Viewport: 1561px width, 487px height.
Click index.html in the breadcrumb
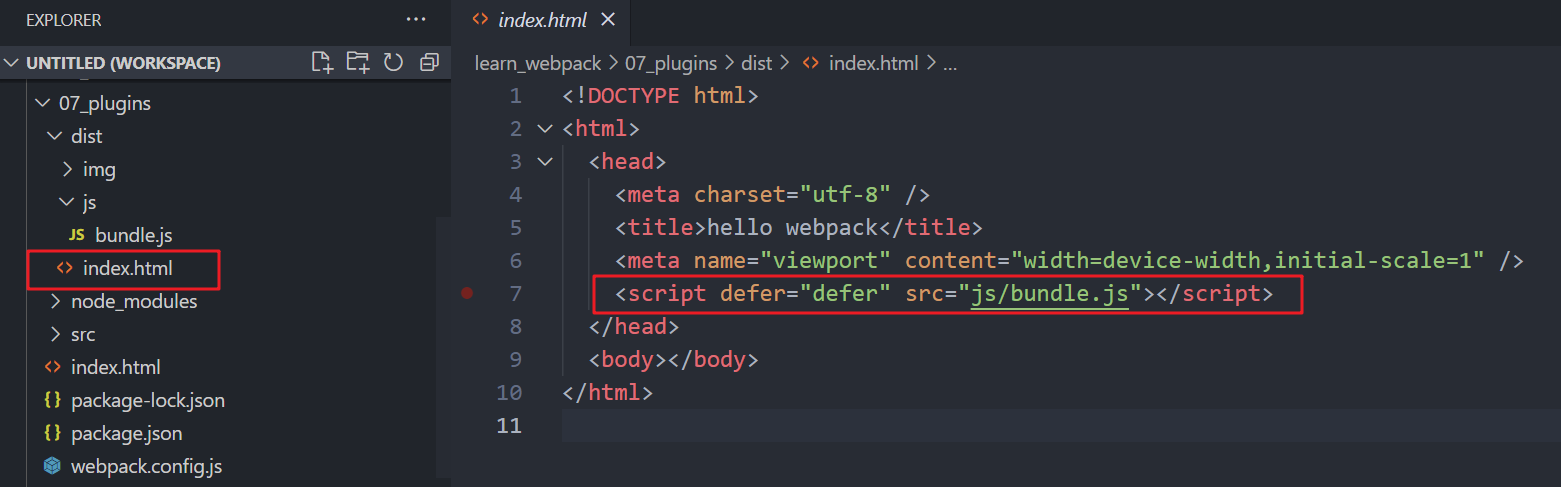874,63
